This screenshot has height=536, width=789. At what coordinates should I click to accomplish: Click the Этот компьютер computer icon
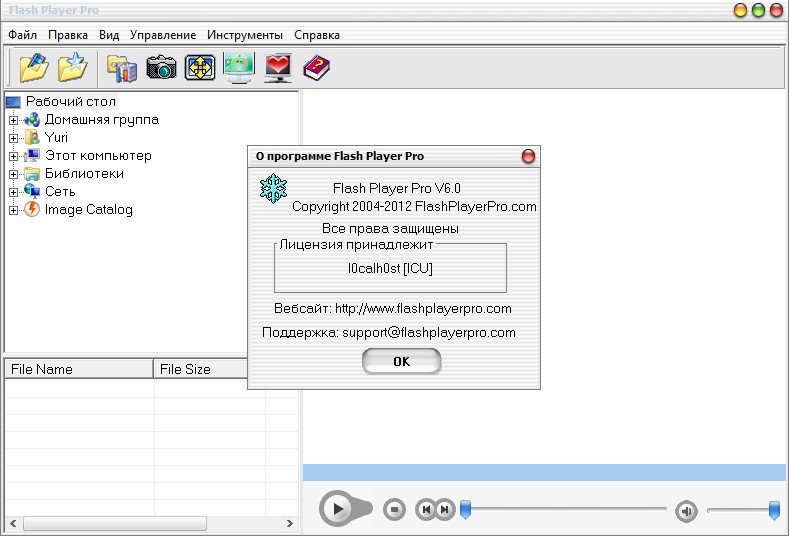(32, 156)
